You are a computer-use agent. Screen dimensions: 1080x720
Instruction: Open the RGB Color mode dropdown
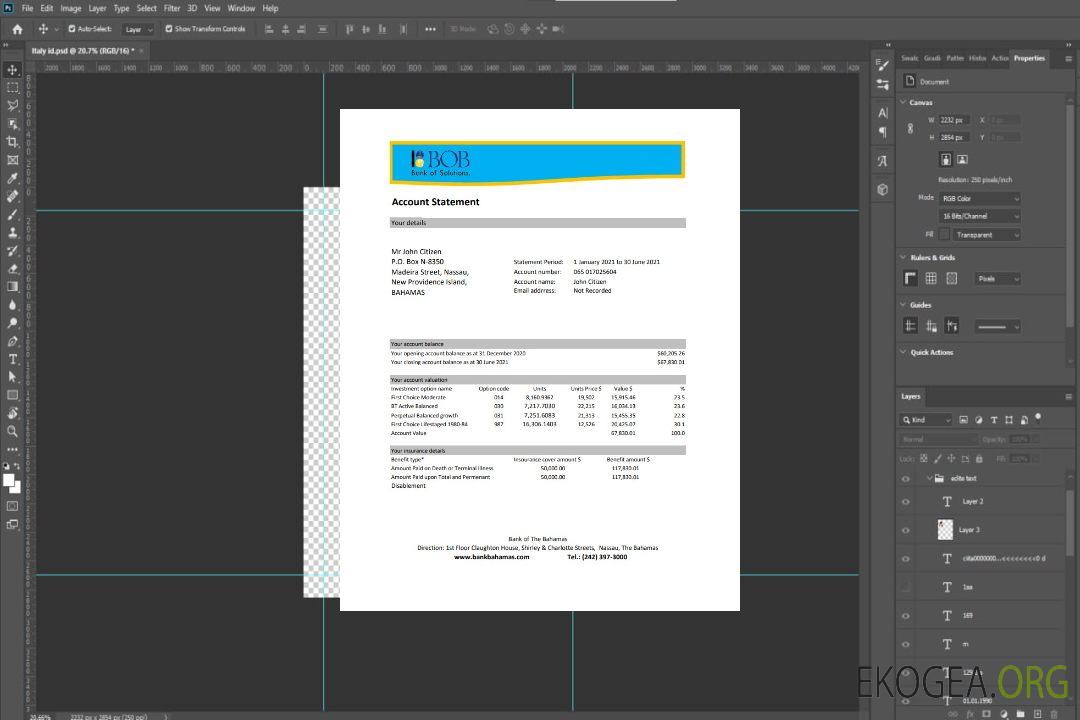tap(979, 198)
